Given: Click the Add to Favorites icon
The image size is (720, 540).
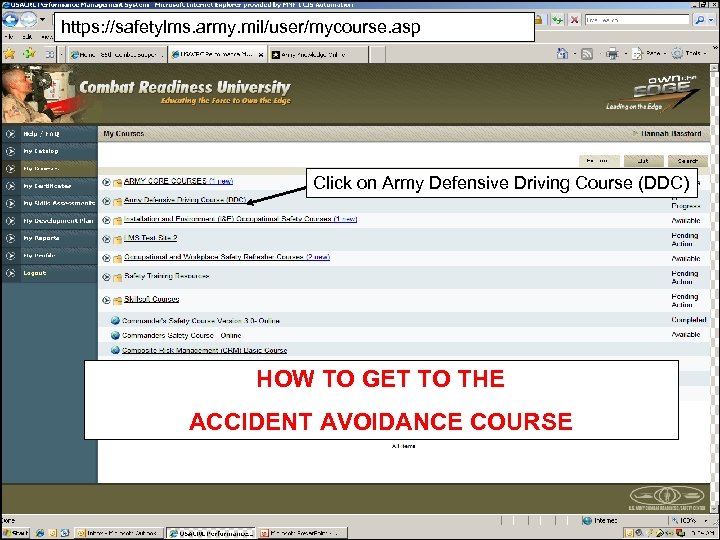Looking at the screenshot, I should click(29, 54).
